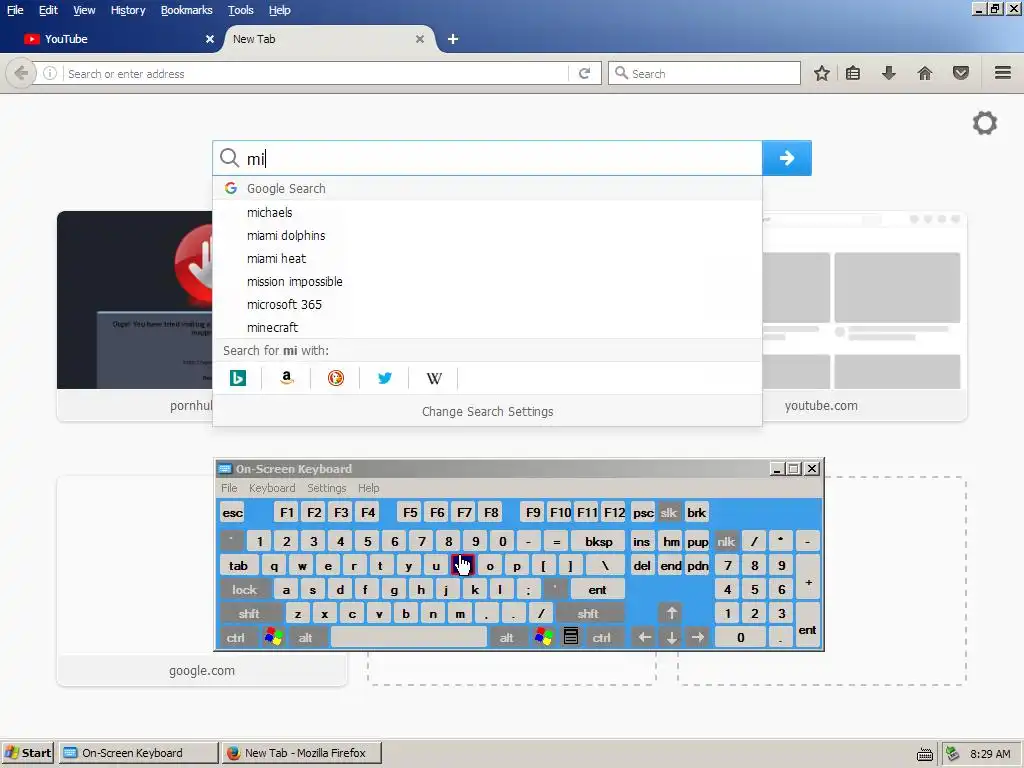The width and height of the screenshot is (1024, 768).
Task: Open a new tab with plus button
Action: click(x=453, y=39)
